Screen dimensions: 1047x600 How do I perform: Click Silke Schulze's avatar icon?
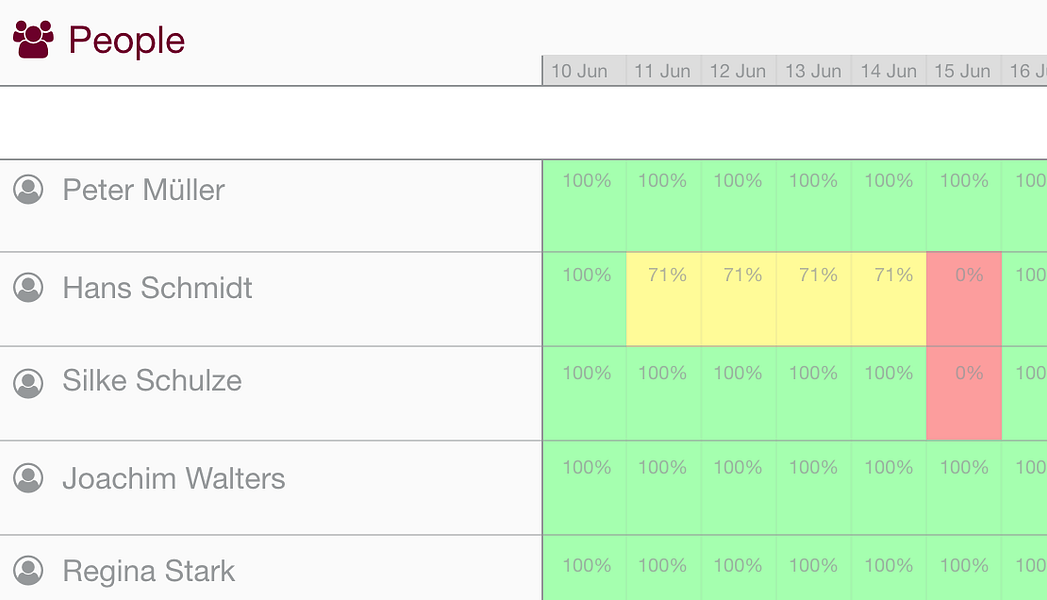pyautogui.click(x=28, y=382)
